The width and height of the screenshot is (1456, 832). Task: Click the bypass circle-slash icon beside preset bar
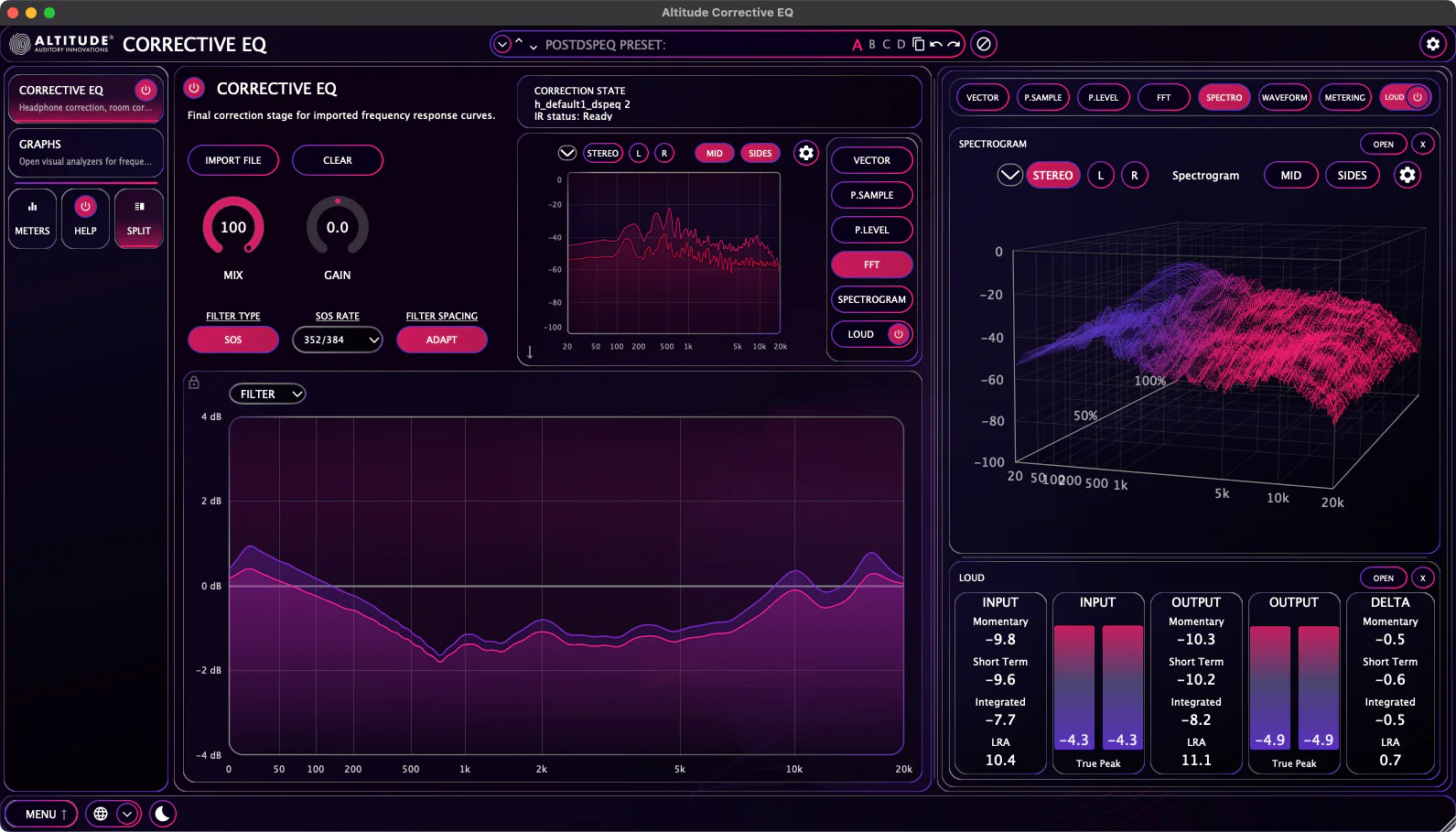coord(984,44)
